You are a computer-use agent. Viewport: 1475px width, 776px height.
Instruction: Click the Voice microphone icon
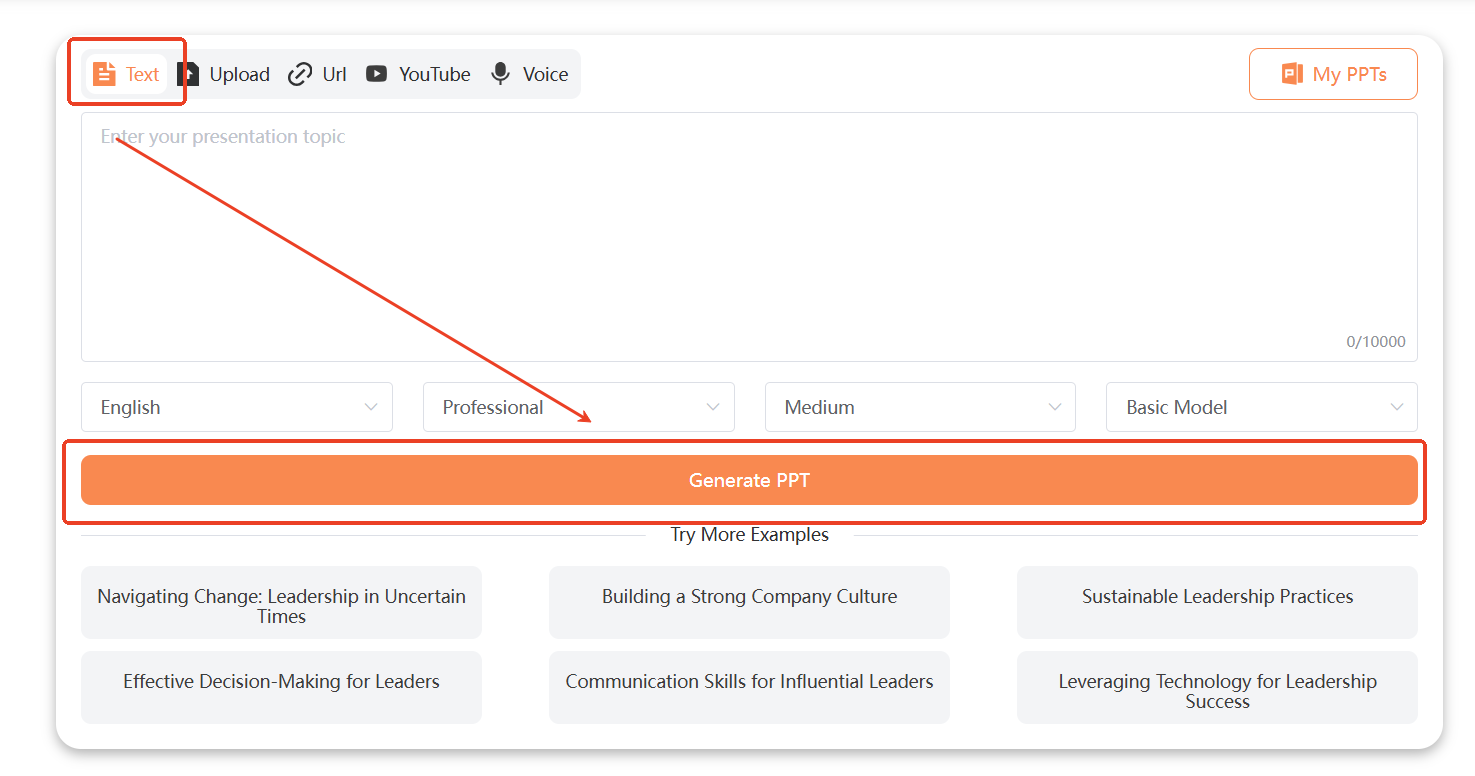pyautogui.click(x=501, y=74)
